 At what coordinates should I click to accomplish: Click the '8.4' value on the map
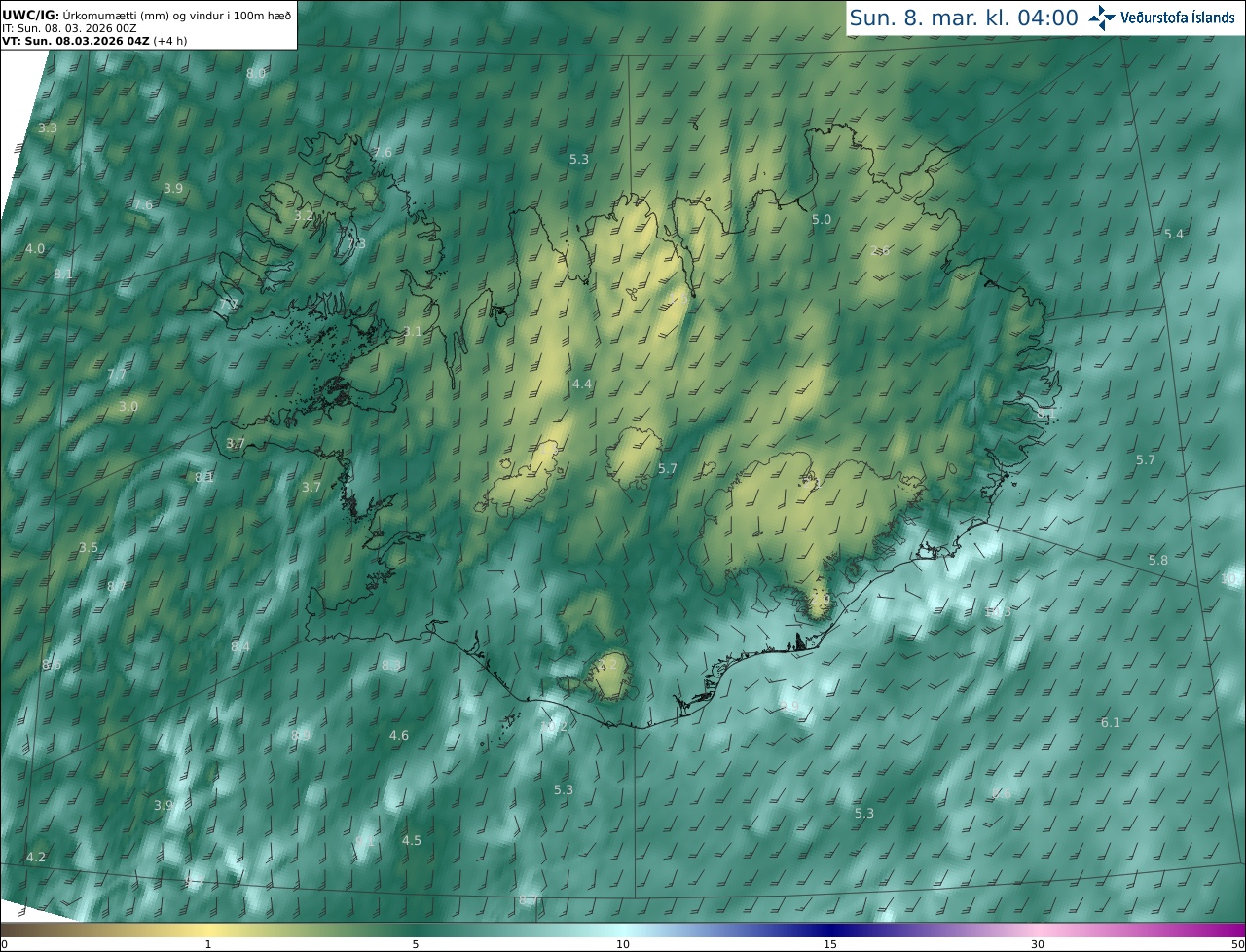coord(240,648)
